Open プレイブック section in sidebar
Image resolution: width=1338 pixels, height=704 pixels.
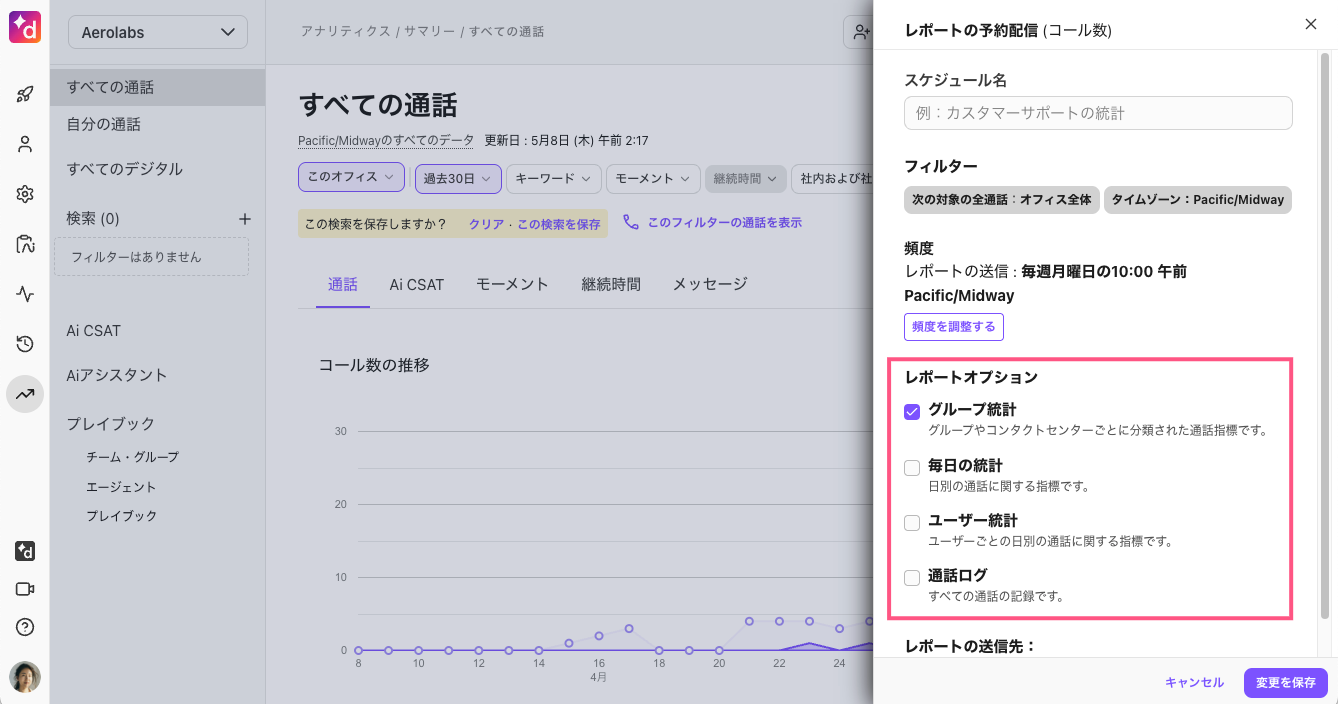(111, 423)
